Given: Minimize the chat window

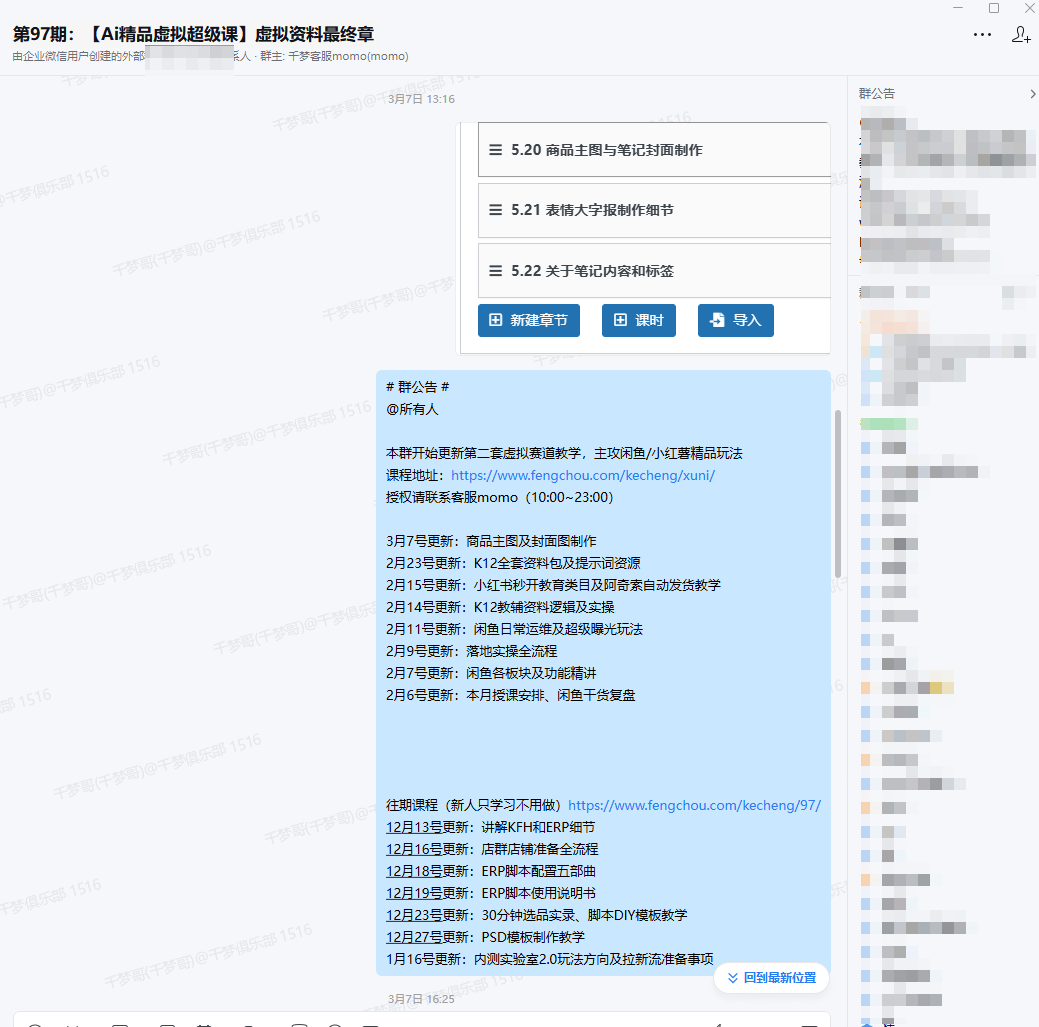Looking at the screenshot, I should (x=958, y=8).
